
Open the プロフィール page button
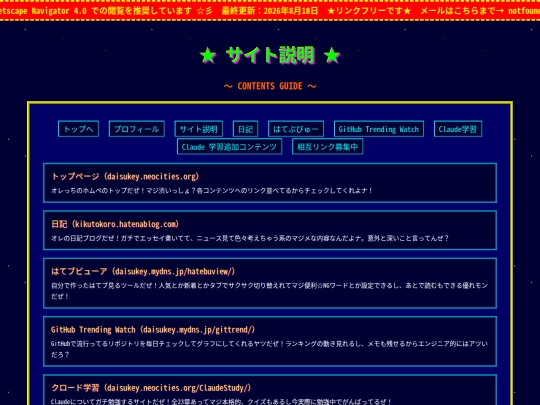pos(137,129)
